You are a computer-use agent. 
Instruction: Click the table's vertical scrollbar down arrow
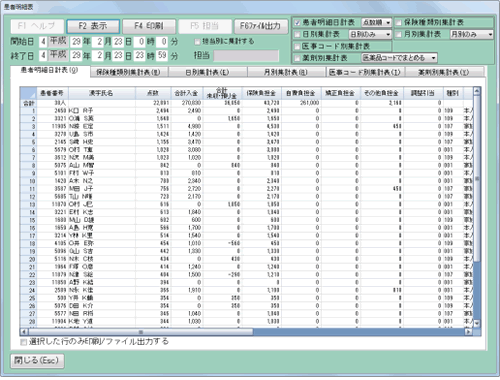pyautogui.click(x=477, y=323)
